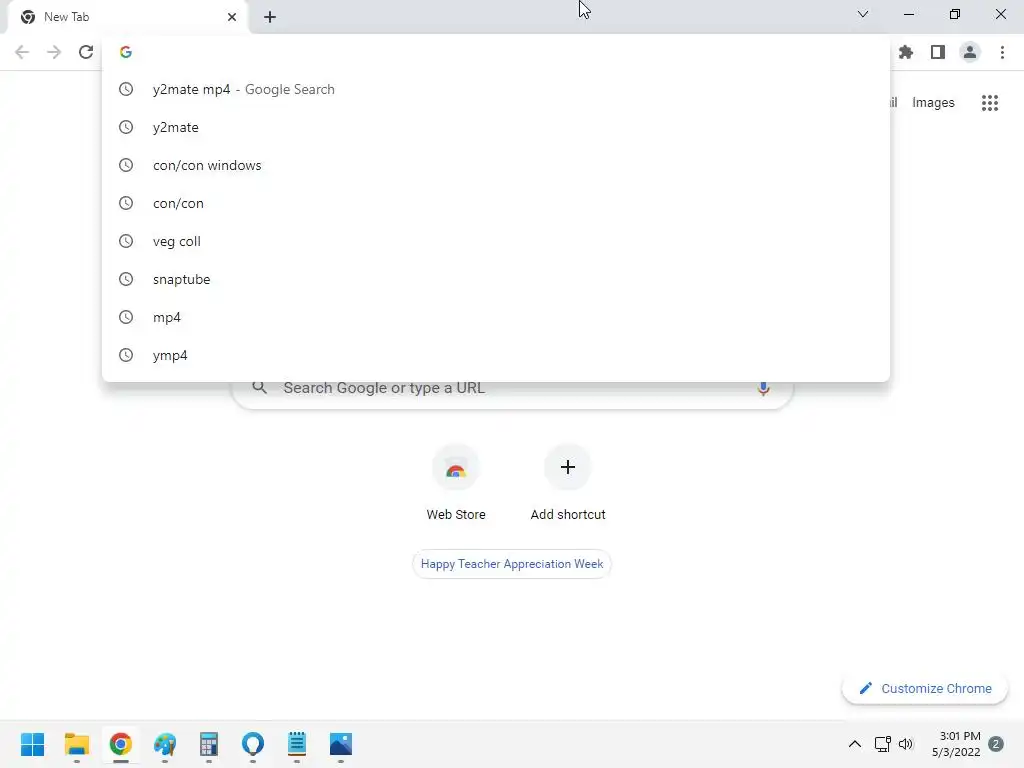Open the Extensions puzzle icon
Screen dimensions: 1024x768
(906, 52)
